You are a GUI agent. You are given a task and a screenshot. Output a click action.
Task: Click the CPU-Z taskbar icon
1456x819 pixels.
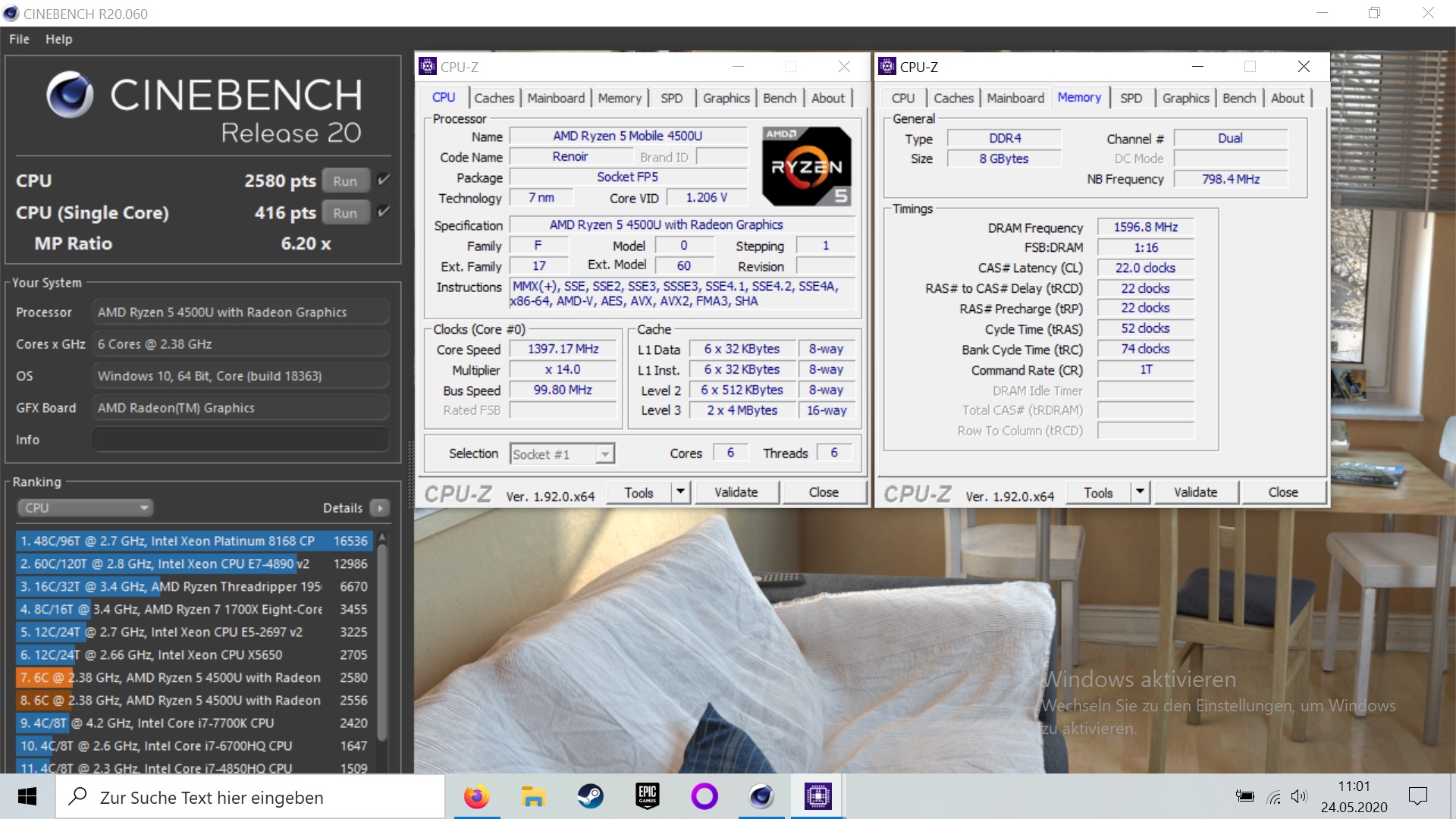click(817, 796)
